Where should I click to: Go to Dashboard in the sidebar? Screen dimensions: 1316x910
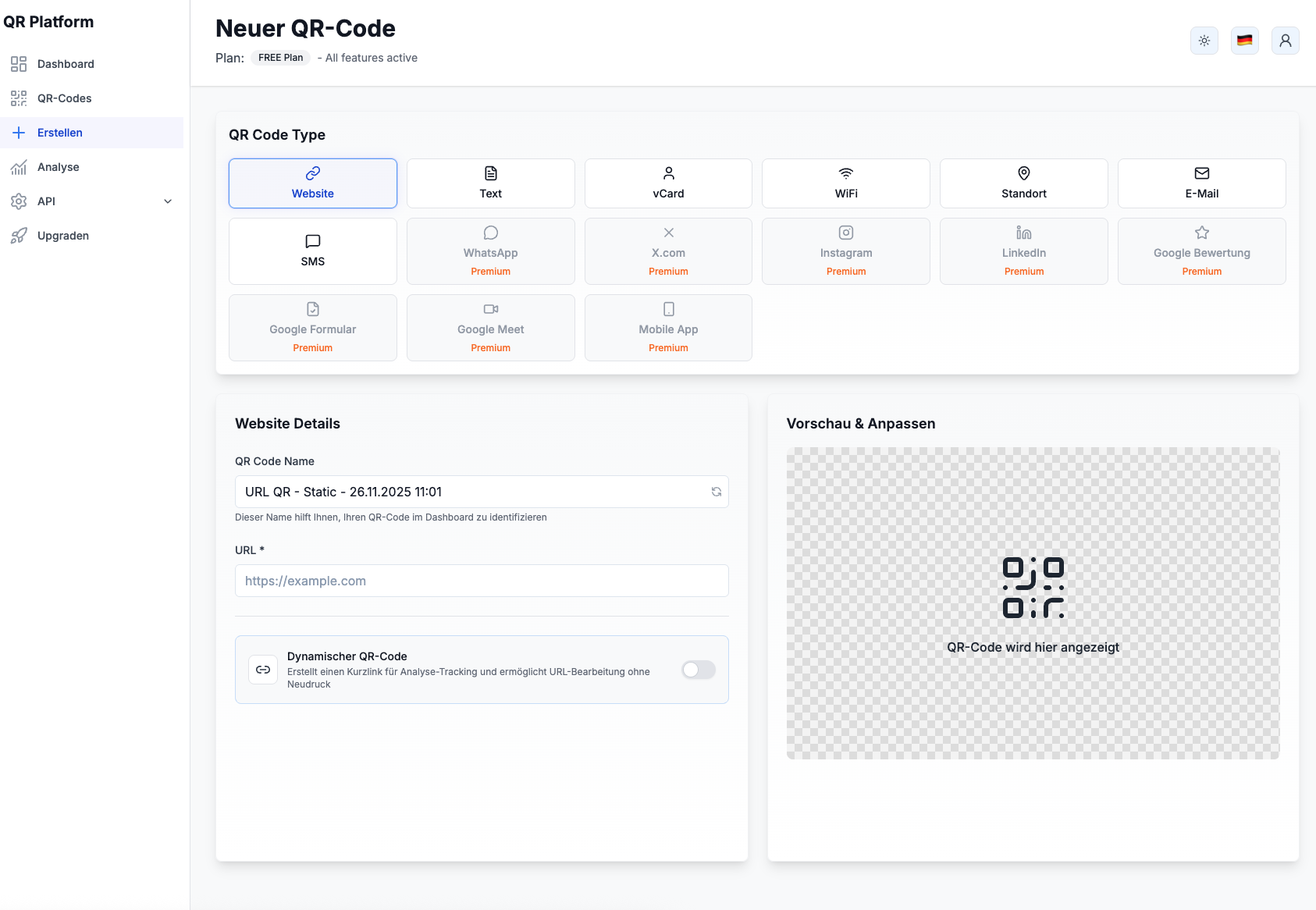[92, 64]
